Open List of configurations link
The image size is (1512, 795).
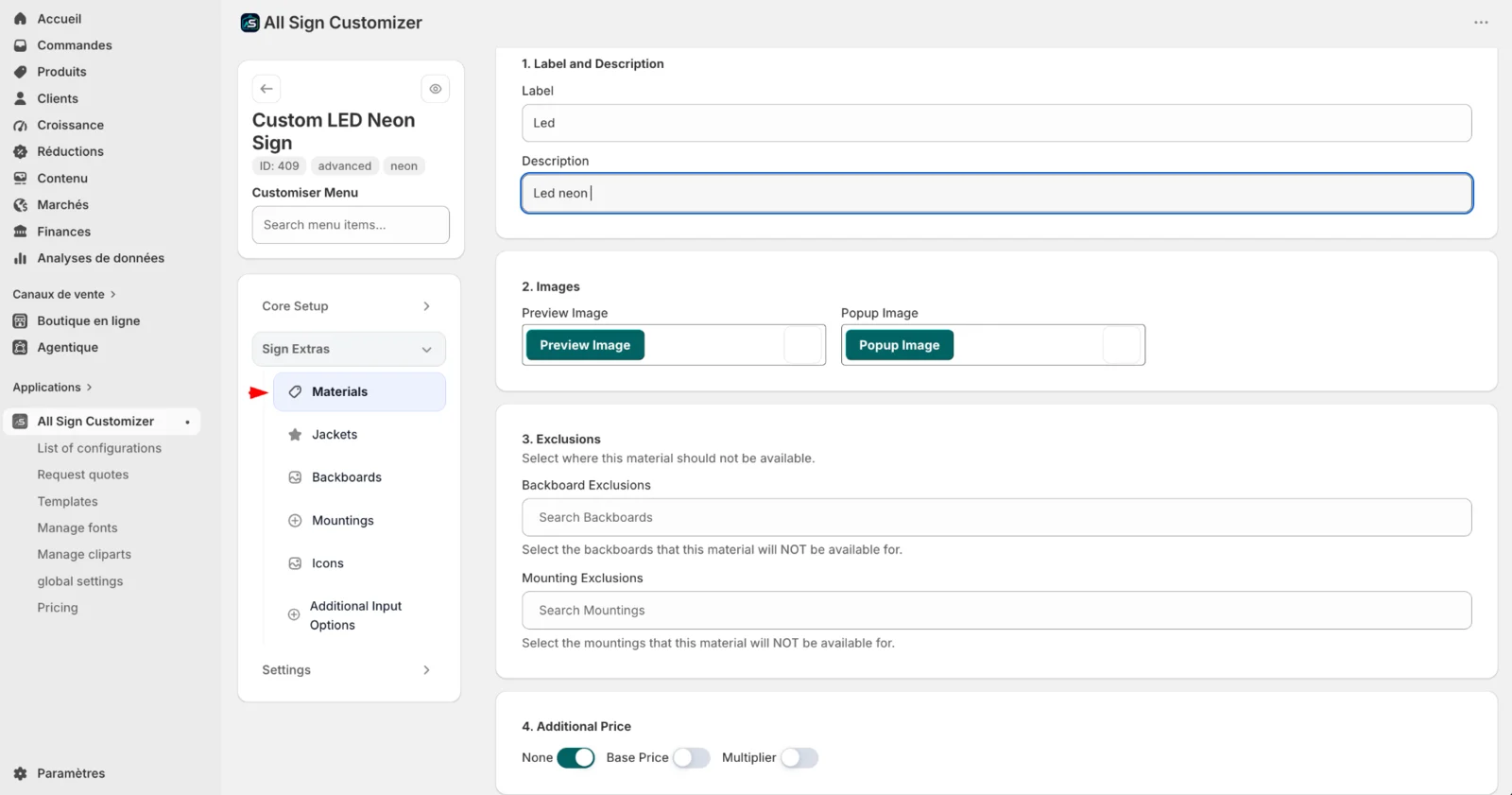point(99,448)
